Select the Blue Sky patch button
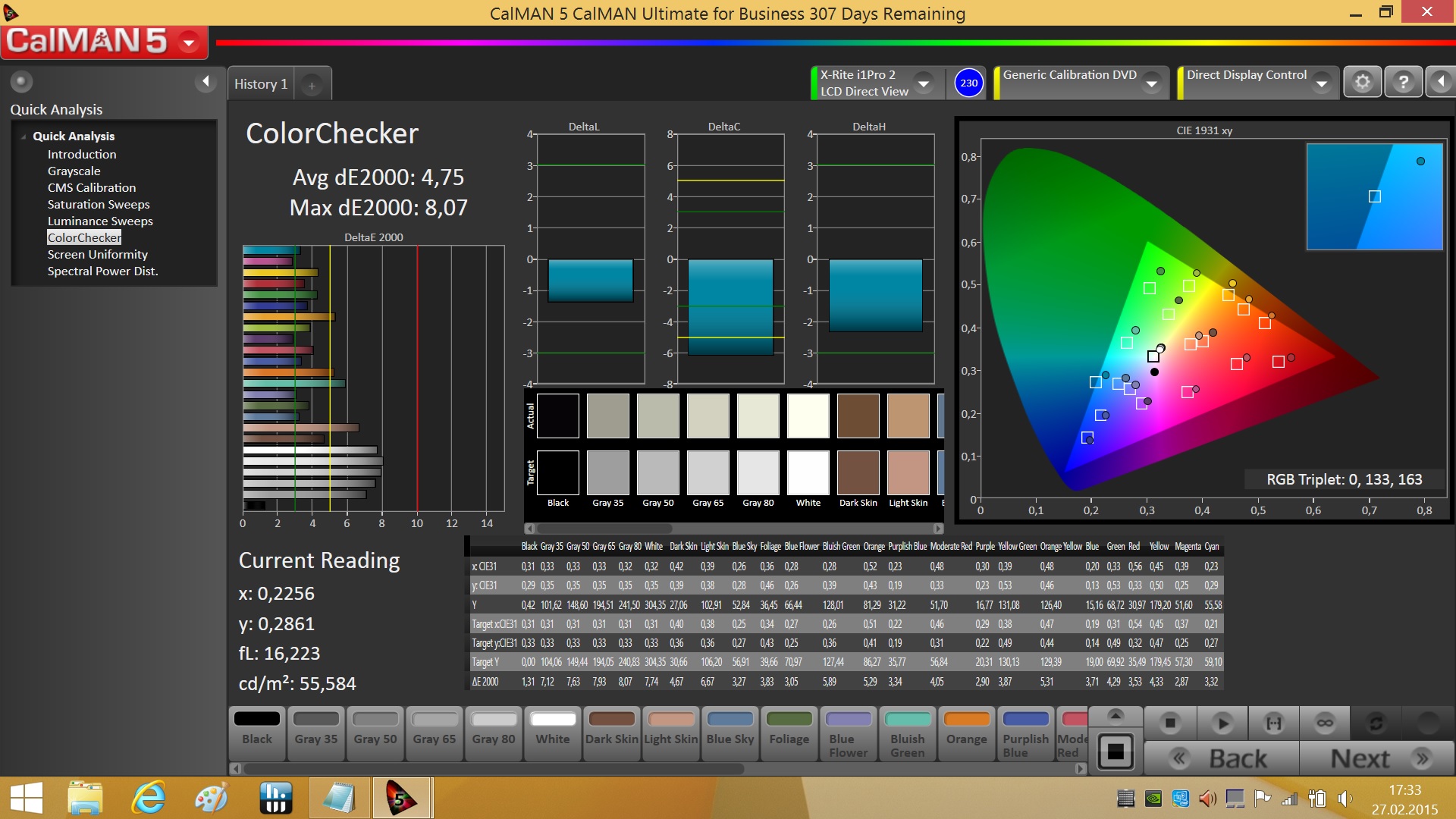Image resolution: width=1456 pixels, height=819 pixels. point(730,733)
